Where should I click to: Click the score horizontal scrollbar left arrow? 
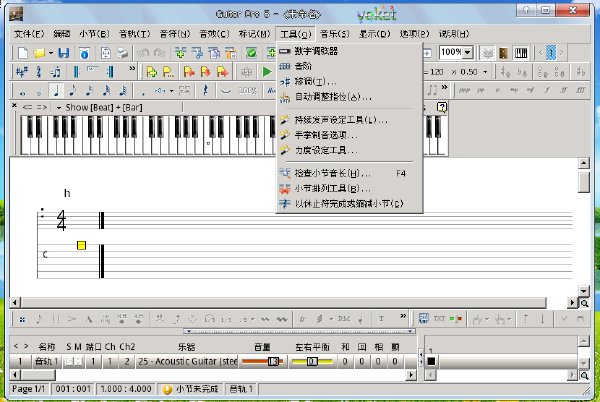coord(15,303)
